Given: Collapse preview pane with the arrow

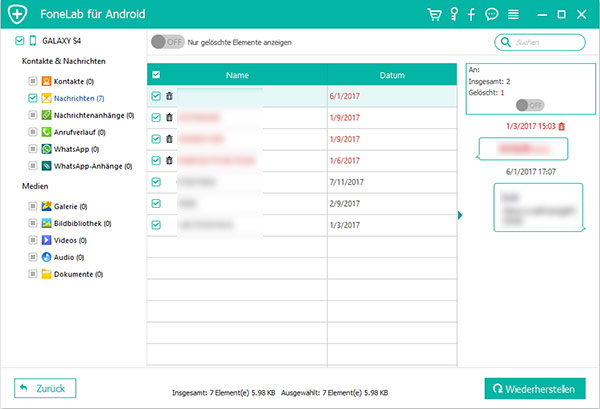Looking at the screenshot, I should (x=459, y=215).
